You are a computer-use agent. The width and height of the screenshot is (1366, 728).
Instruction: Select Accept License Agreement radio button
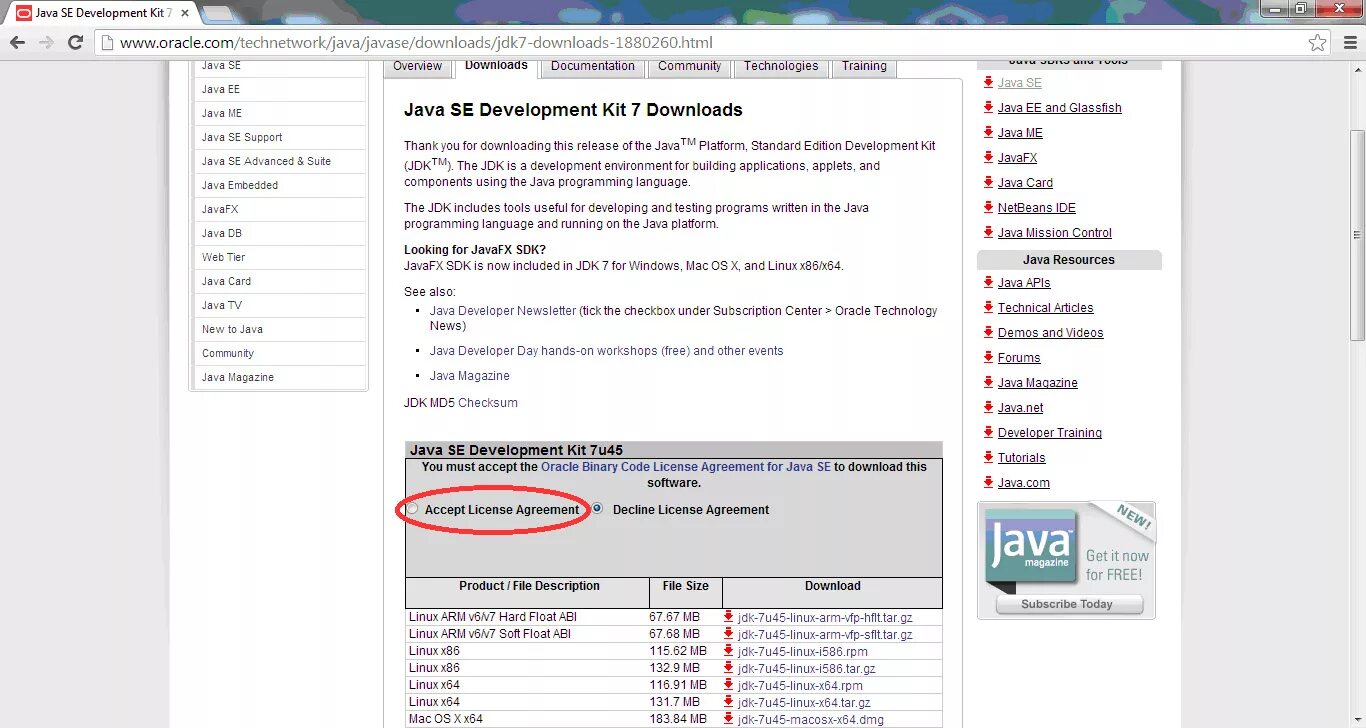[x=412, y=509]
